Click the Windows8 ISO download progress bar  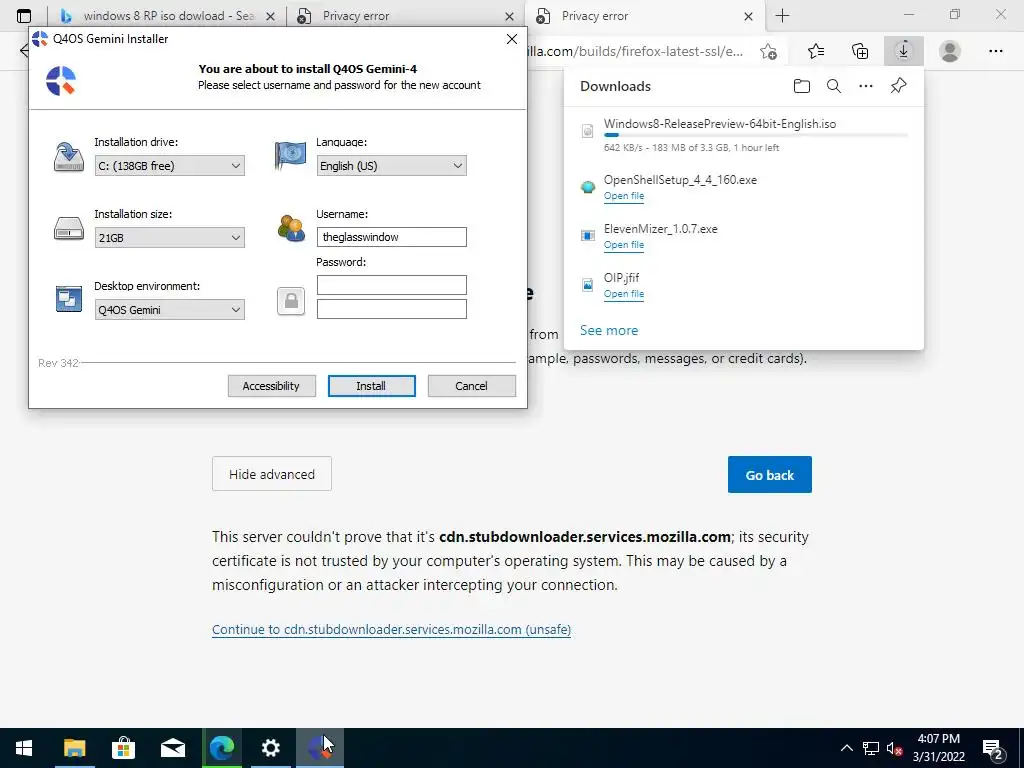coord(756,135)
